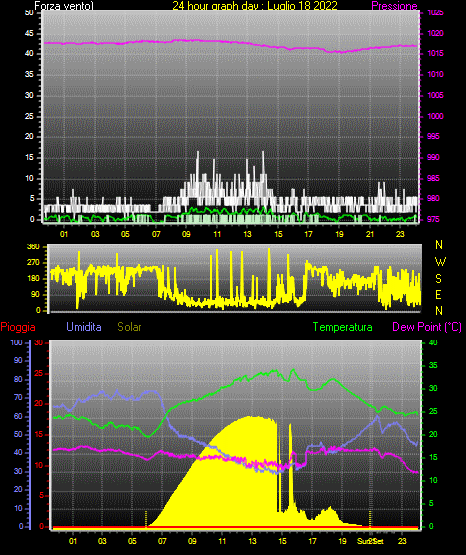Image resolution: width=466 pixels, height=555 pixels.
Task: Click hour 09 on the bottom graph axis
Action: pyautogui.click(x=192, y=541)
